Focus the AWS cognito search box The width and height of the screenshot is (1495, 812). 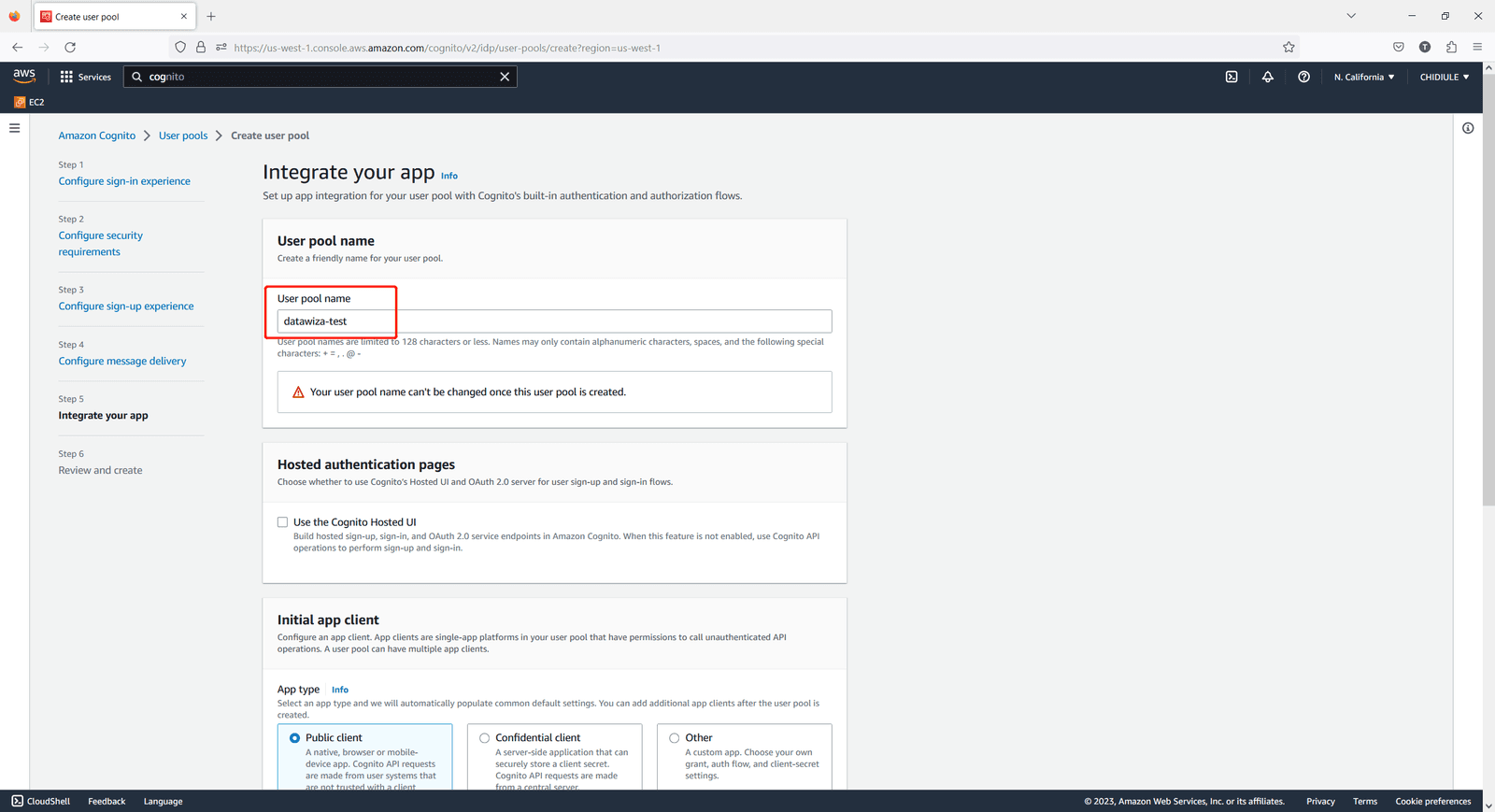320,77
